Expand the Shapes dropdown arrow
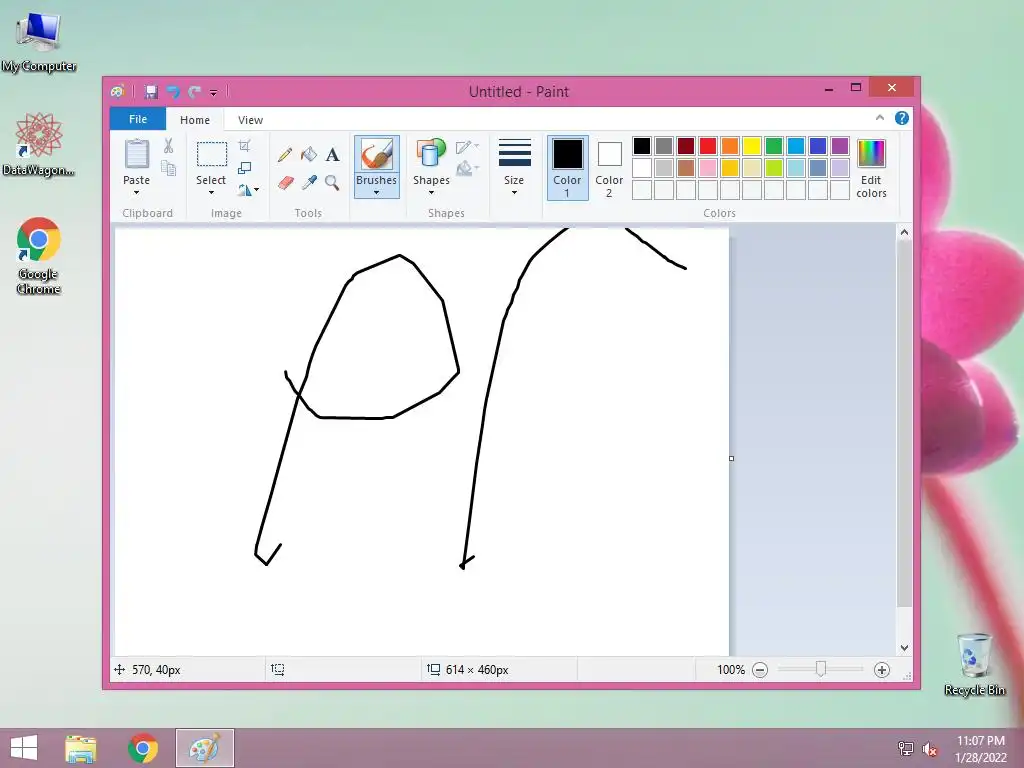 tap(431, 193)
